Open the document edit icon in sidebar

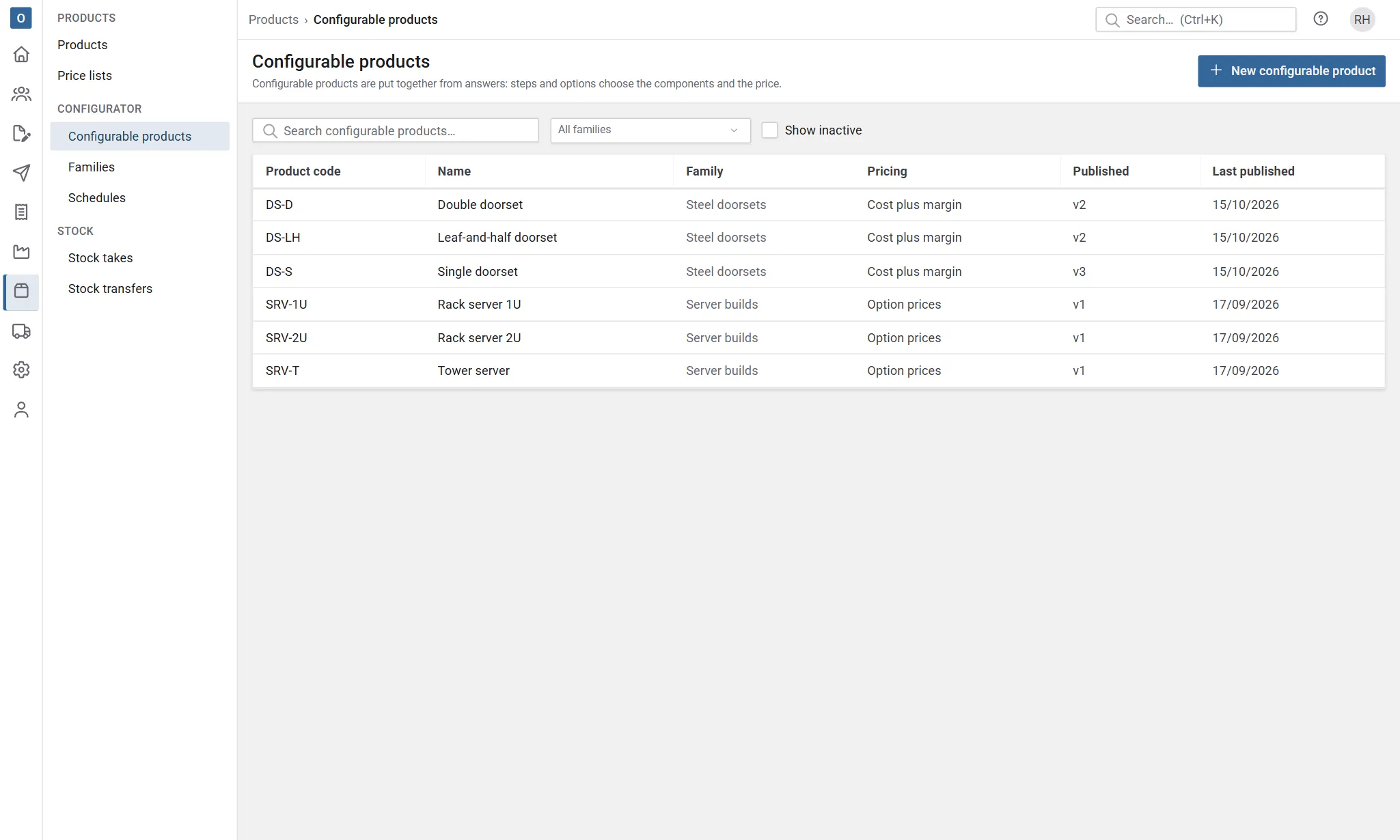pos(21,134)
